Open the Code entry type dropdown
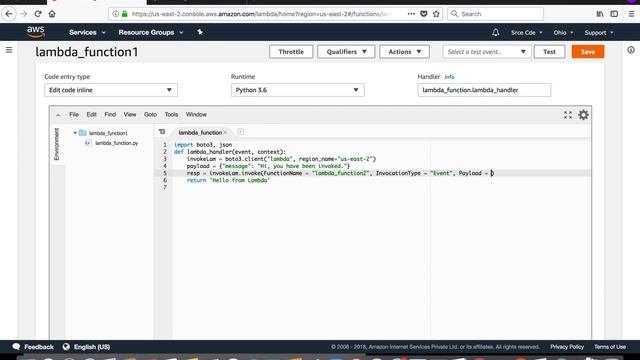 tap(111, 90)
